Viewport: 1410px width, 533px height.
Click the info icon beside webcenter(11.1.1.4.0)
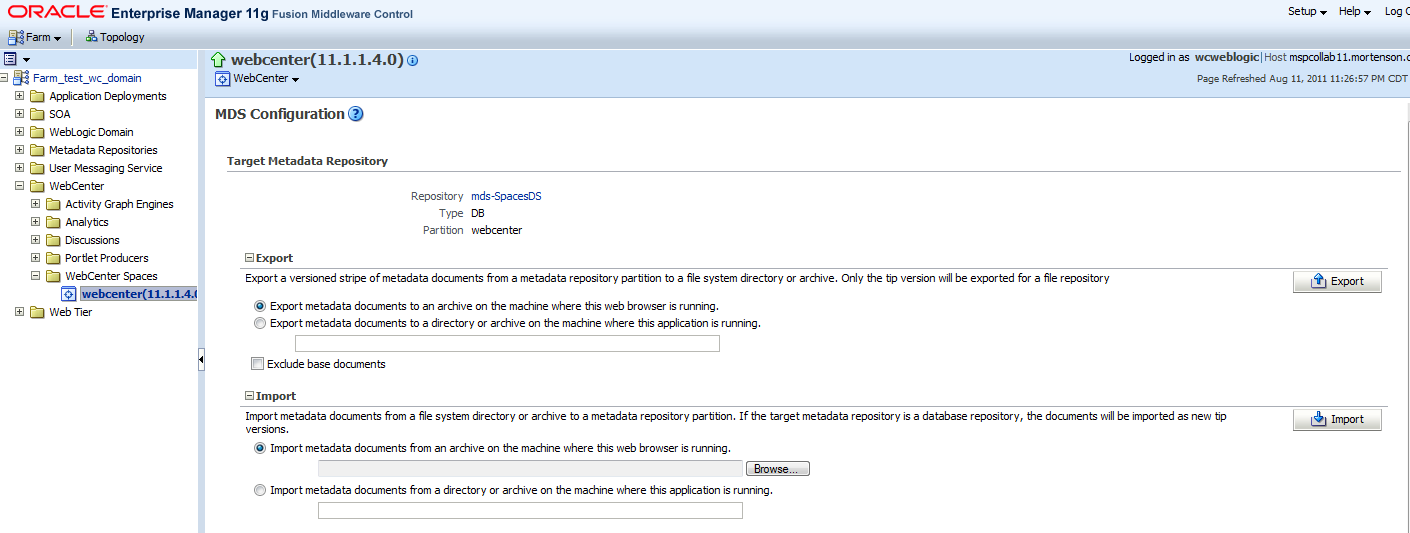point(413,60)
